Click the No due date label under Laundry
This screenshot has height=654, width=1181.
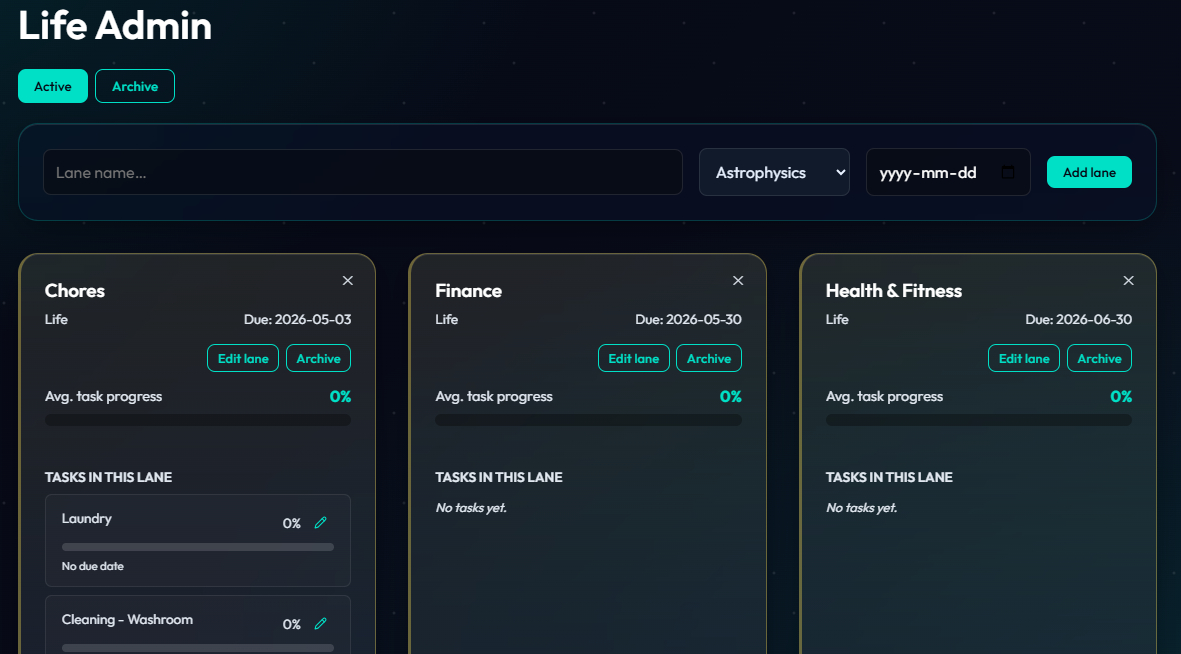(93, 566)
